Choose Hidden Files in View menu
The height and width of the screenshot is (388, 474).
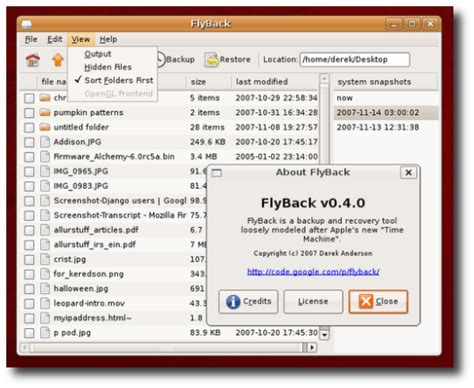click(113, 67)
